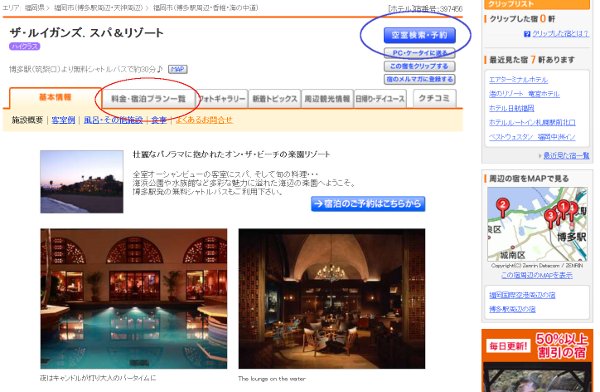The height and width of the screenshot is (392, 600).
Task: Open the よくあるお問合せ link
Action: (204, 120)
